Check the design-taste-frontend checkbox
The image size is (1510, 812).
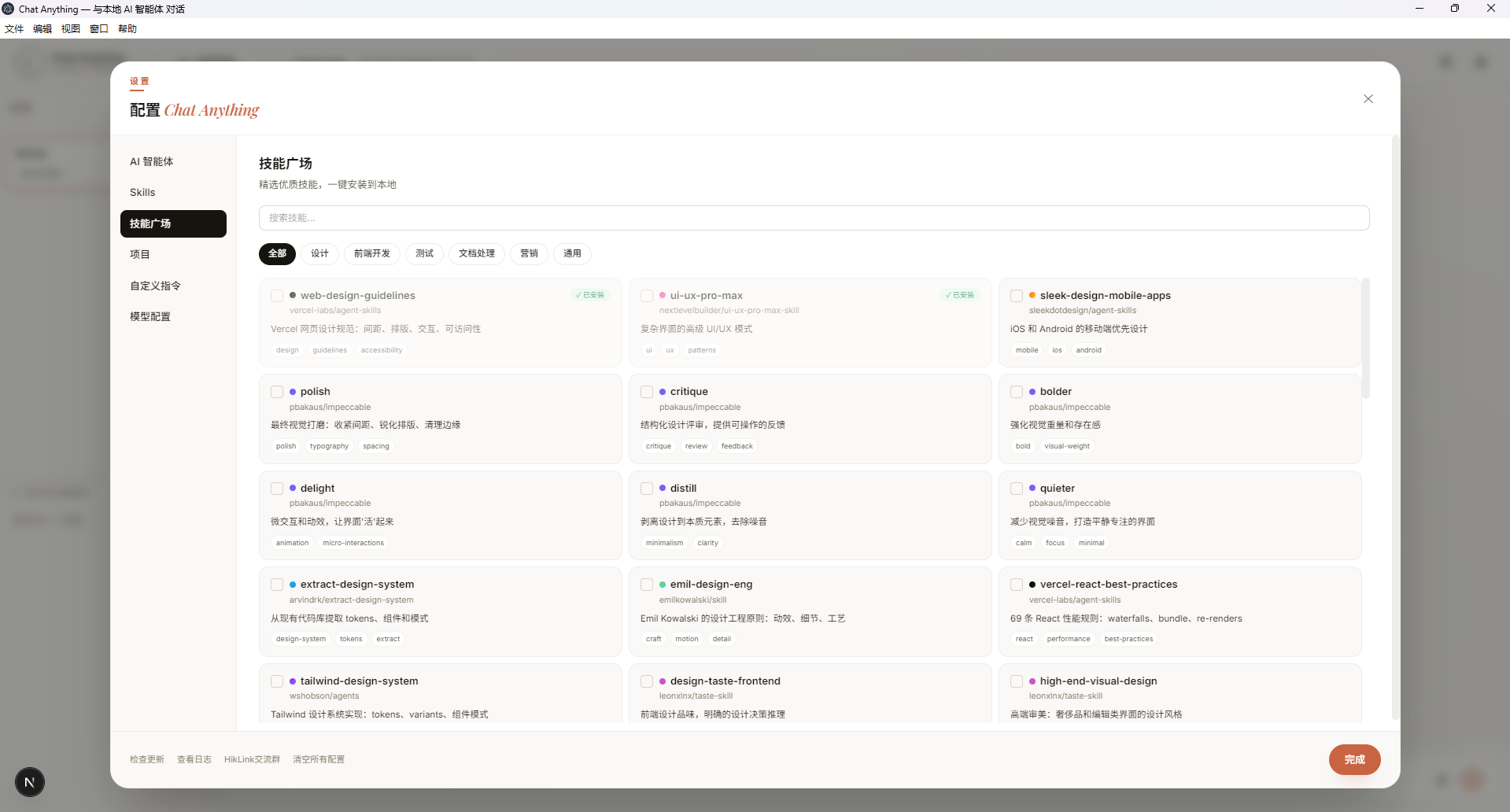(x=647, y=681)
